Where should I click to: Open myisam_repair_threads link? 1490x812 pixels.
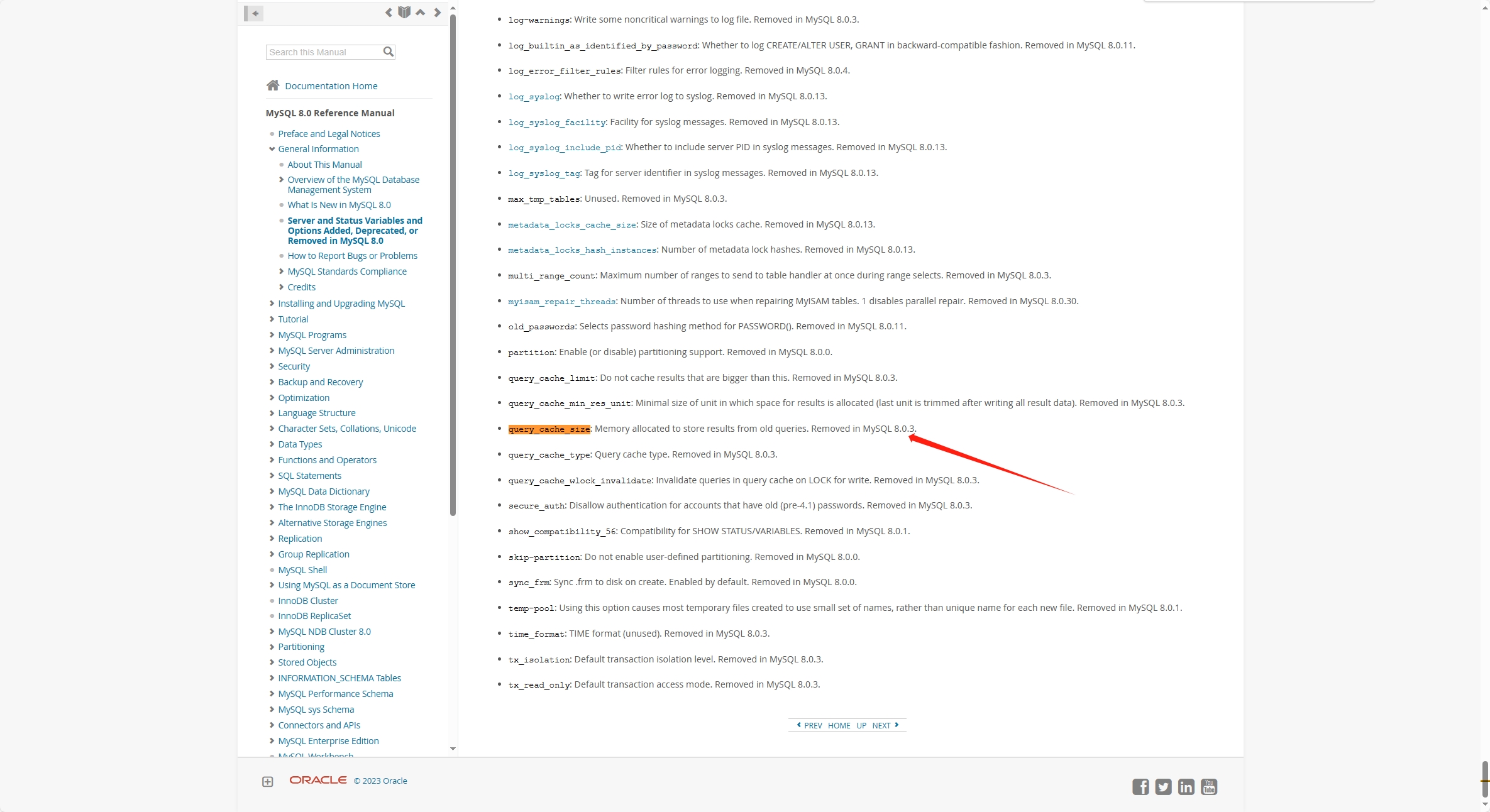(562, 302)
